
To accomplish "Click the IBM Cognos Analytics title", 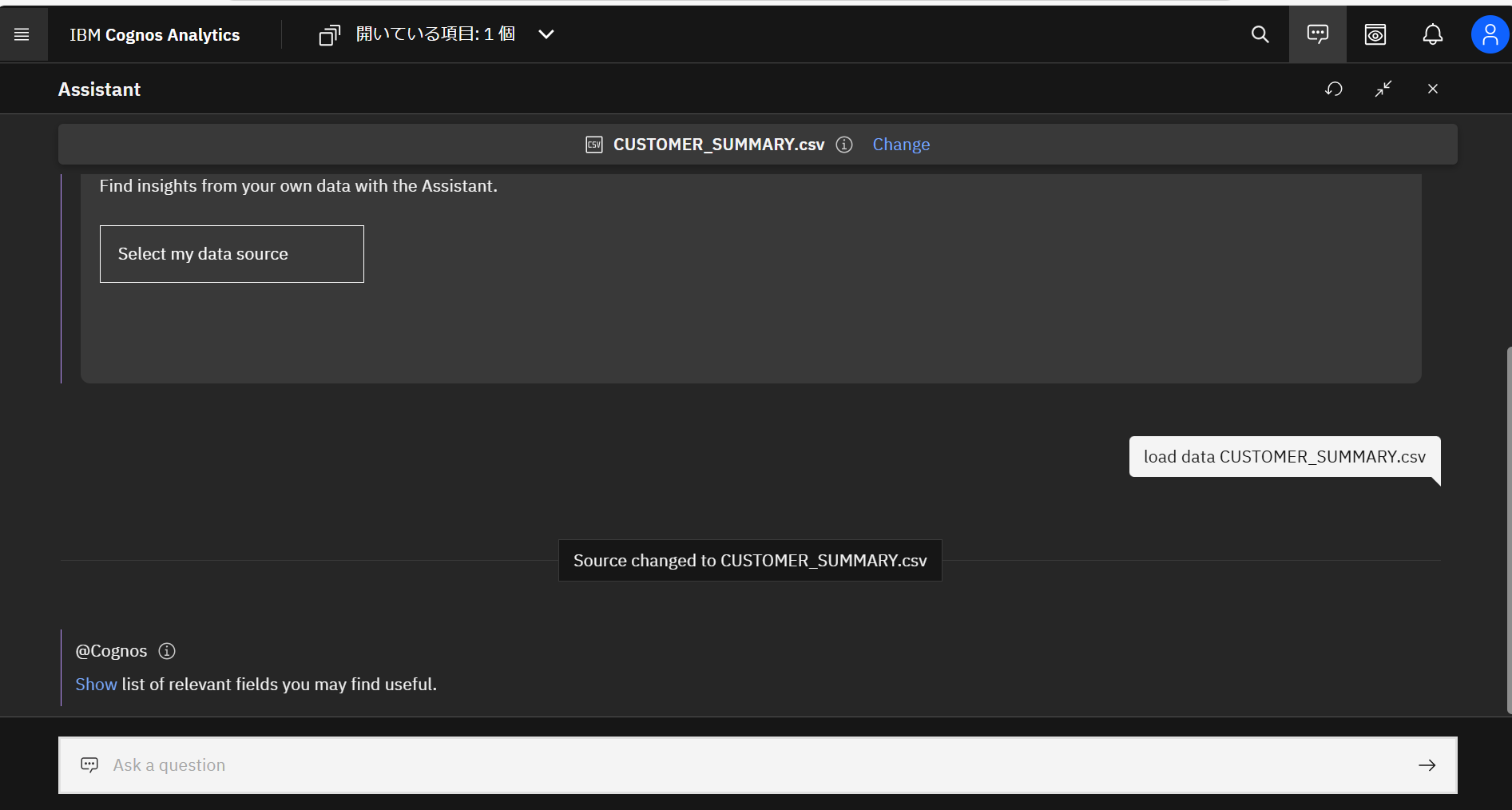I will (x=154, y=35).
